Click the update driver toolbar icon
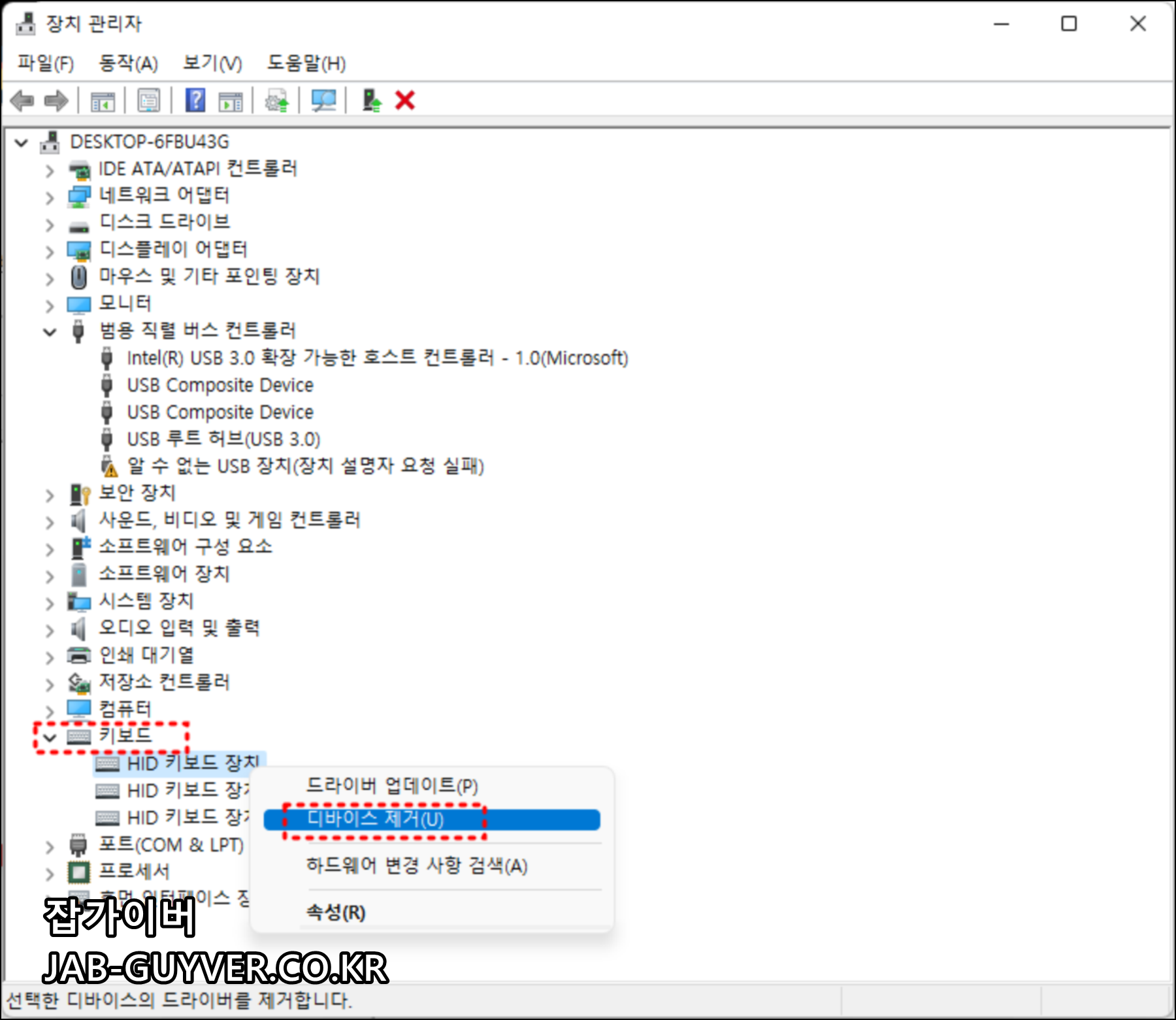 point(276,99)
